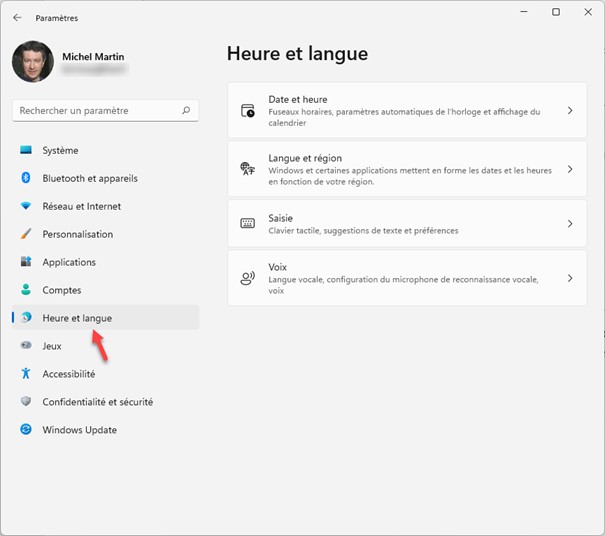The width and height of the screenshot is (605, 536).
Task: Select the Comptes person icon
Action: coord(27,291)
